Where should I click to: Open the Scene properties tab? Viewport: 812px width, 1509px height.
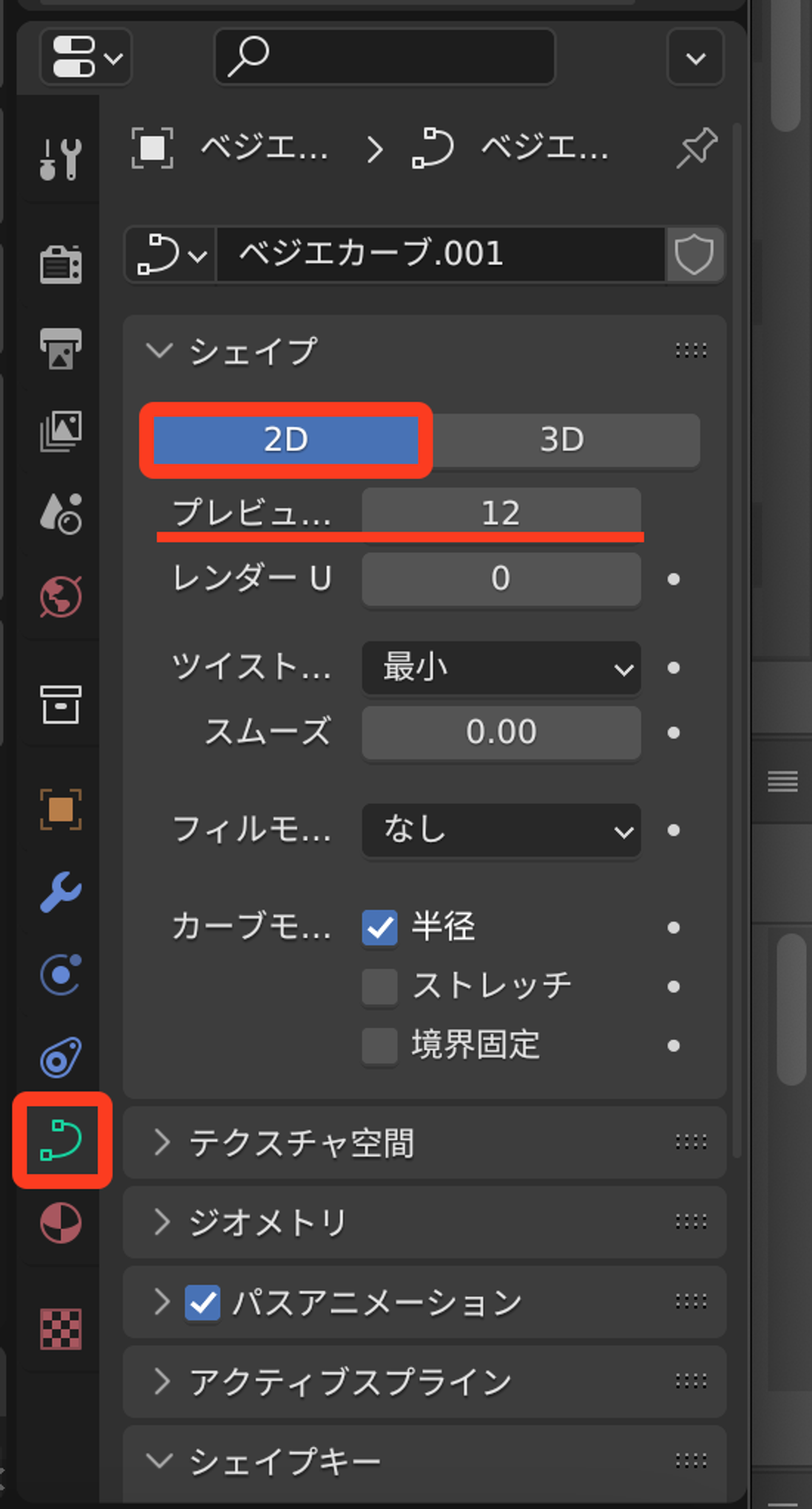point(61,513)
